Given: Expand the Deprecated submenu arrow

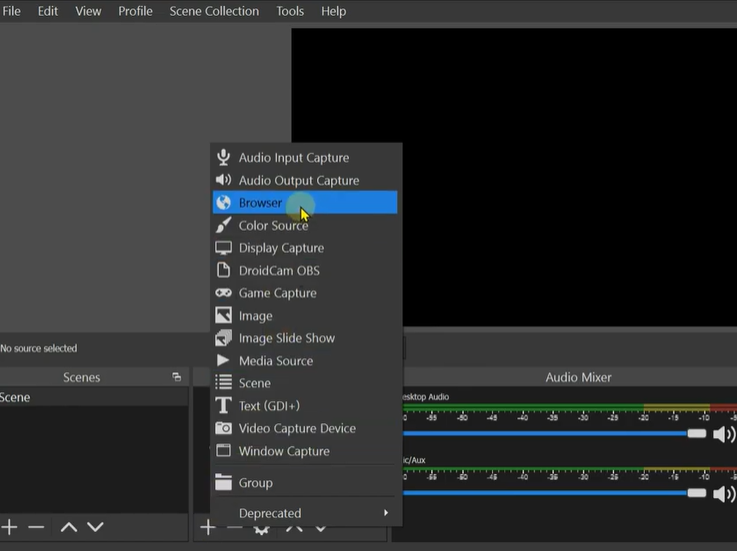Looking at the screenshot, I should point(386,512).
